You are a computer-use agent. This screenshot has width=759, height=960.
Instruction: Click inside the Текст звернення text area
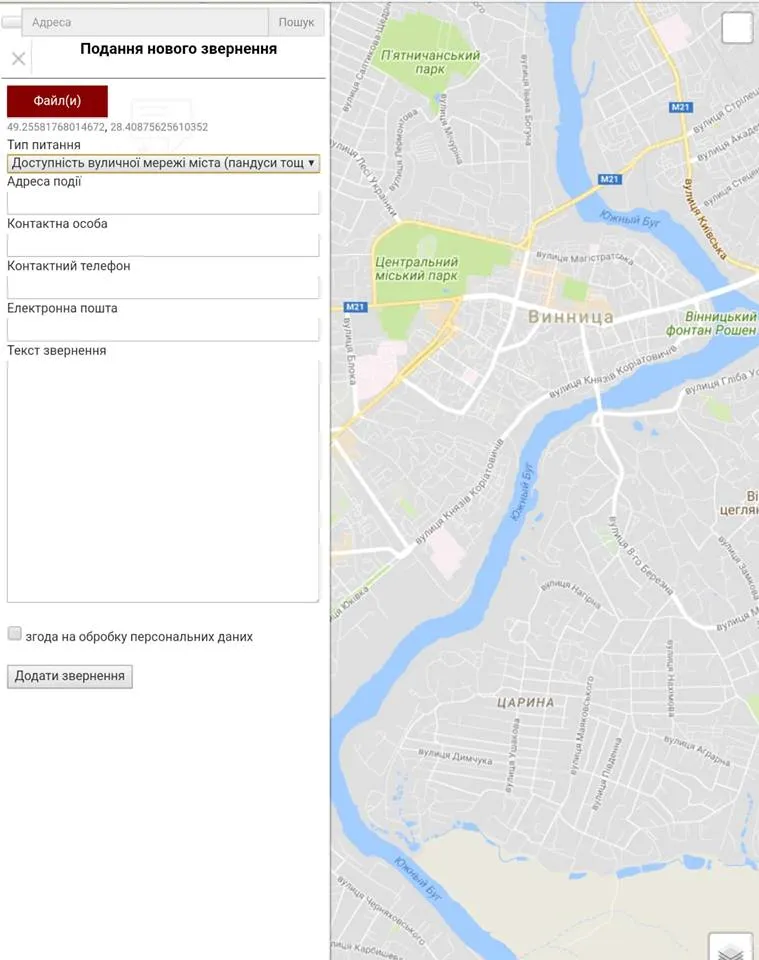(x=163, y=481)
